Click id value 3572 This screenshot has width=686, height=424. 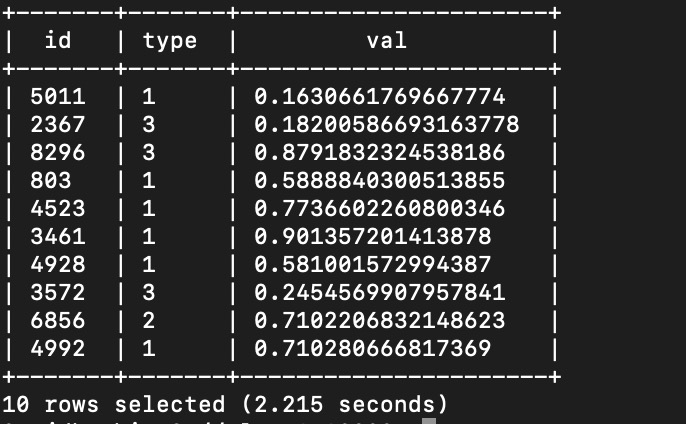[59, 293]
